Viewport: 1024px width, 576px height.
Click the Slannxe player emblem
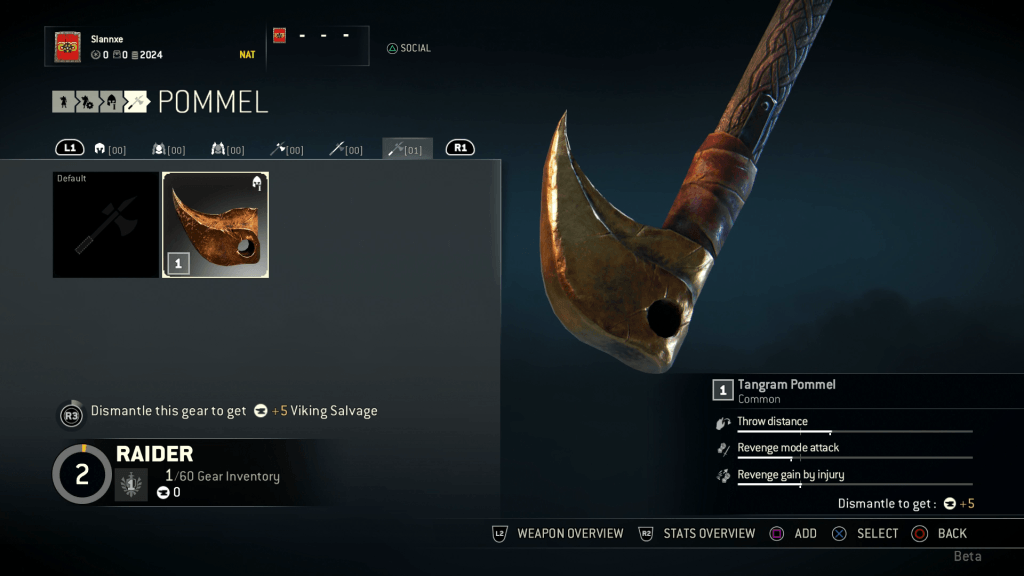coord(67,46)
